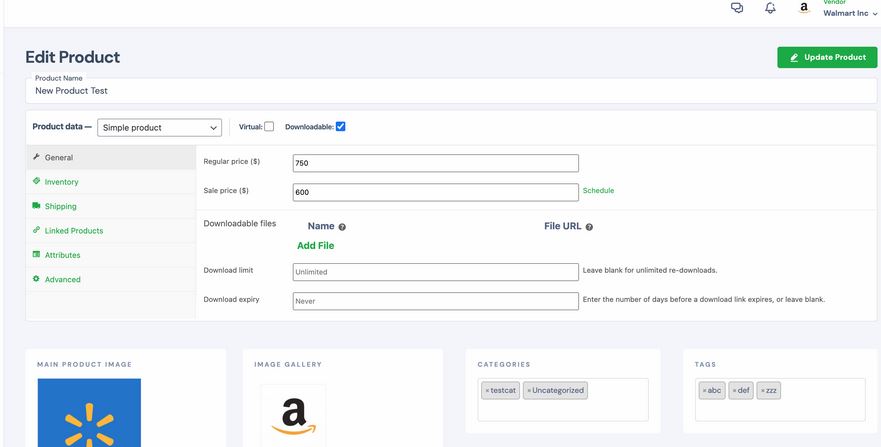Uncheck the Downloadable checkbox

pyautogui.click(x=340, y=127)
